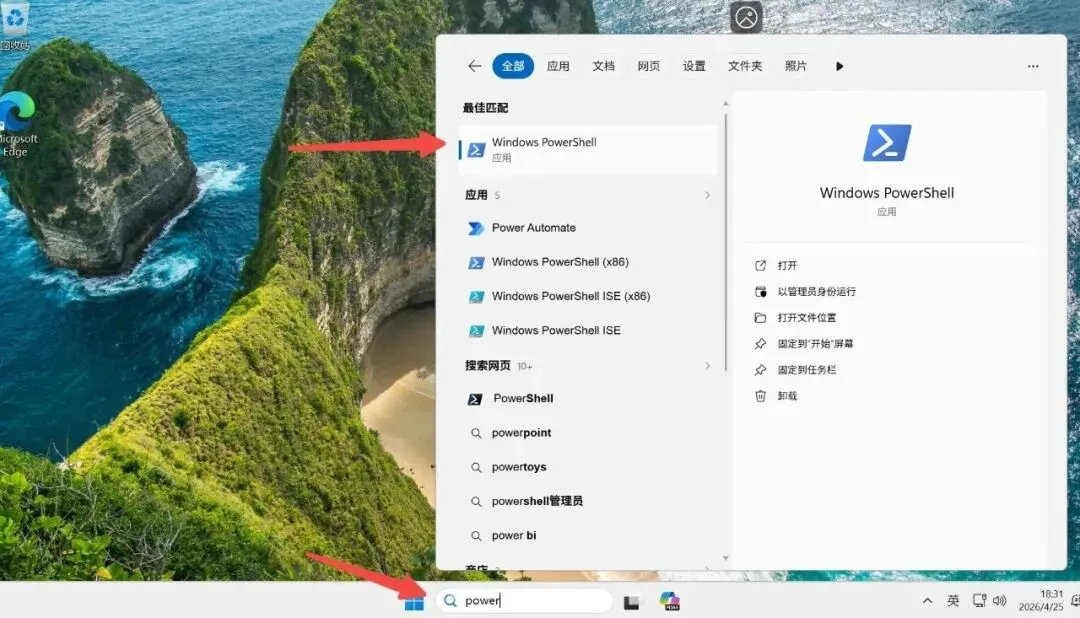Open Windows PowerShell ISE (x86) result

tap(588, 296)
